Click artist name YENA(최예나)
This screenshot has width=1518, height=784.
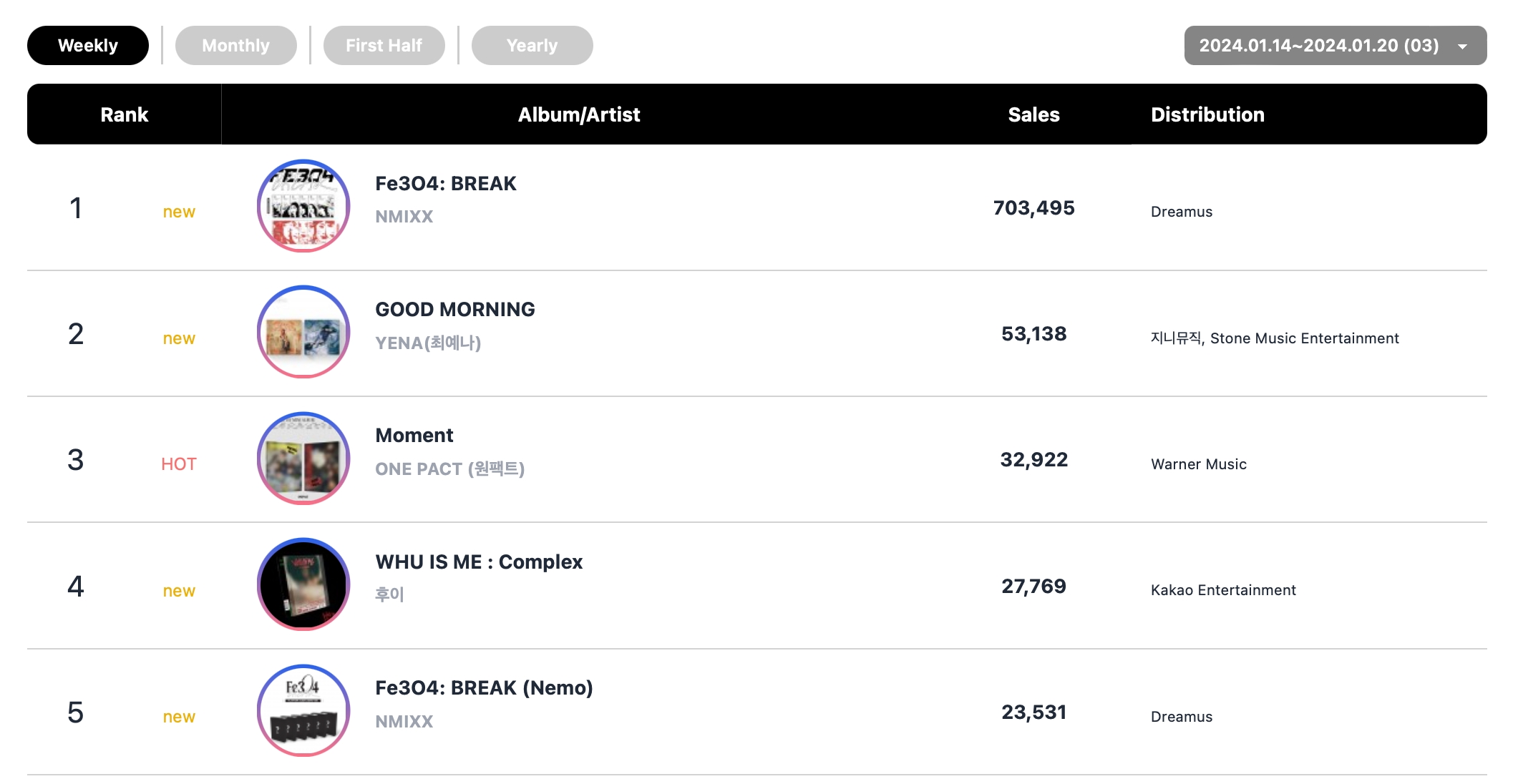coord(428,343)
